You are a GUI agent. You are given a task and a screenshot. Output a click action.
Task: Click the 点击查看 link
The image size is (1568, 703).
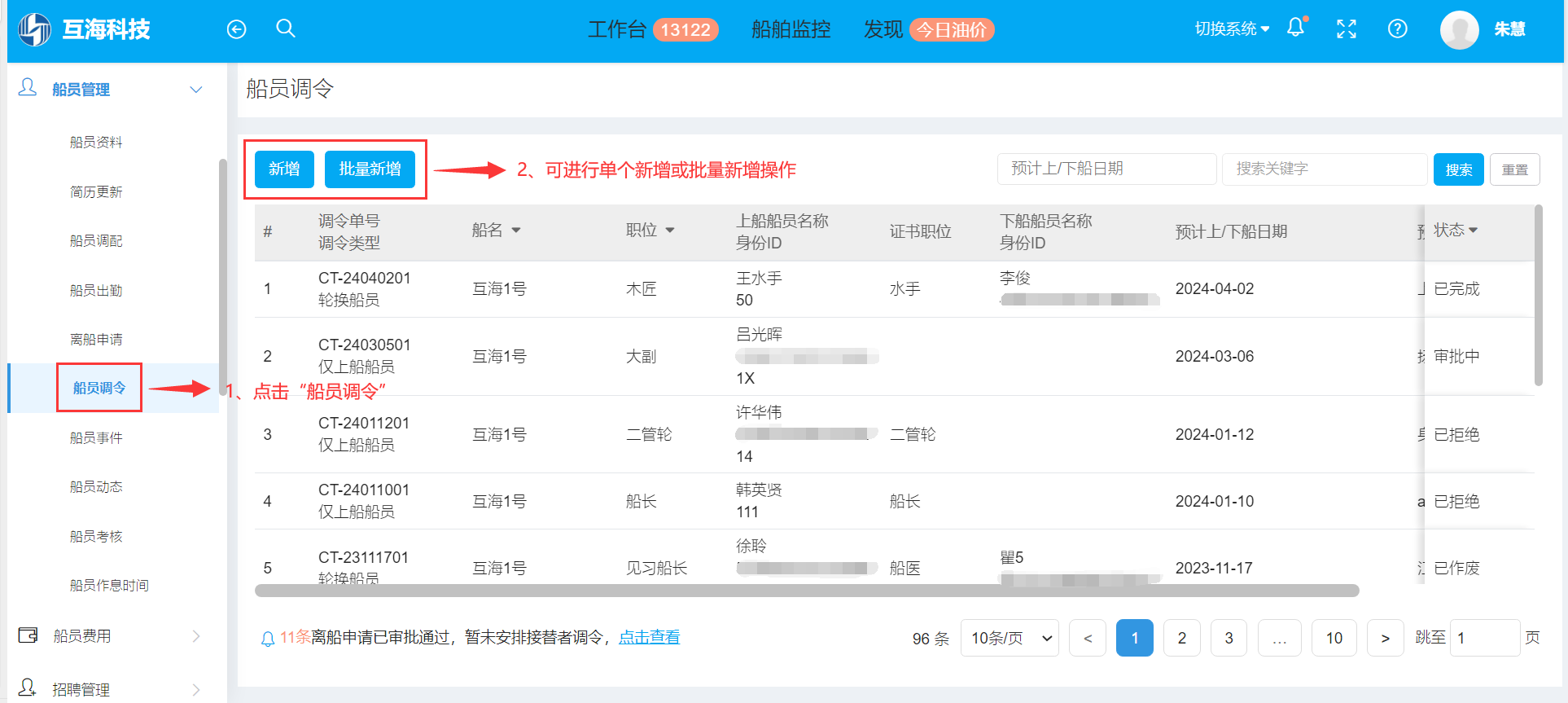pyautogui.click(x=649, y=638)
